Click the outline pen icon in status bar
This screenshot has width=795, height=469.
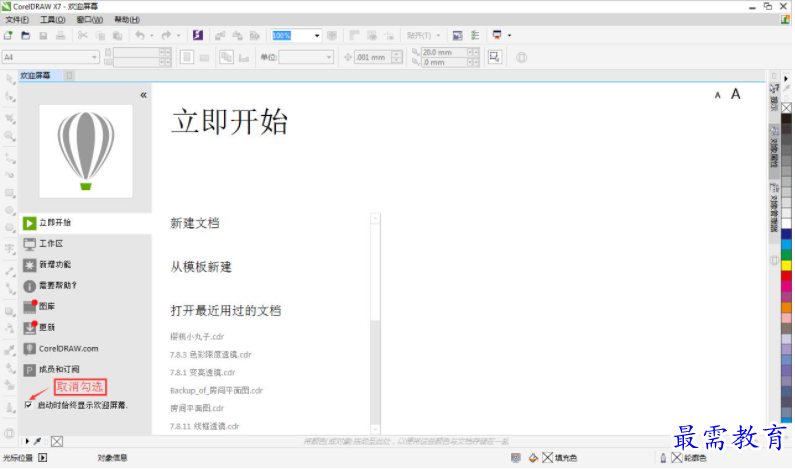[663, 458]
